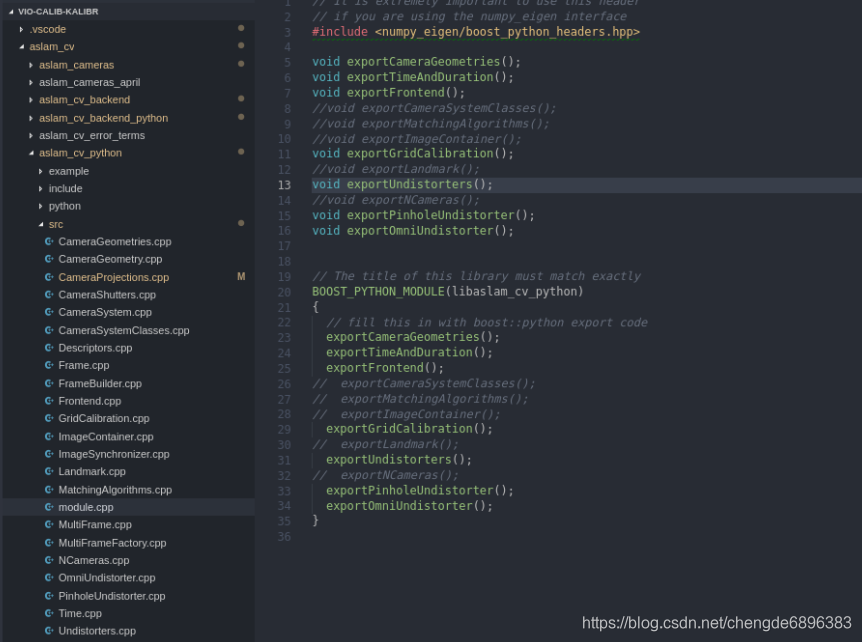Click exportOmniUndistorter call on line 34
This screenshot has height=642, width=862.
(399, 506)
